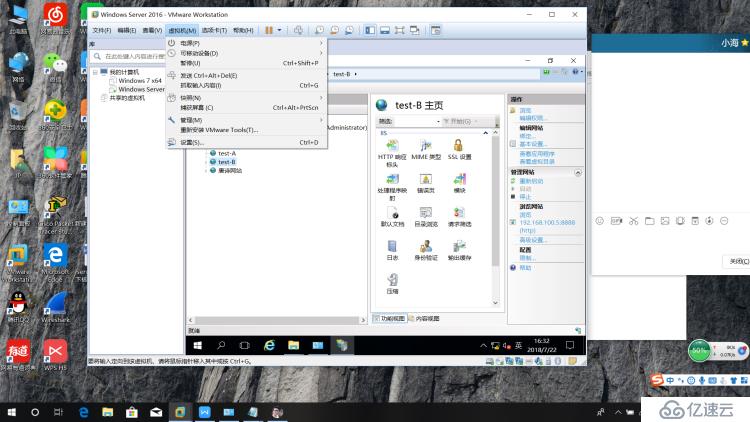Screen dimensions: 750x422
Task: Select test-A site in tree
Action: click(227, 153)
